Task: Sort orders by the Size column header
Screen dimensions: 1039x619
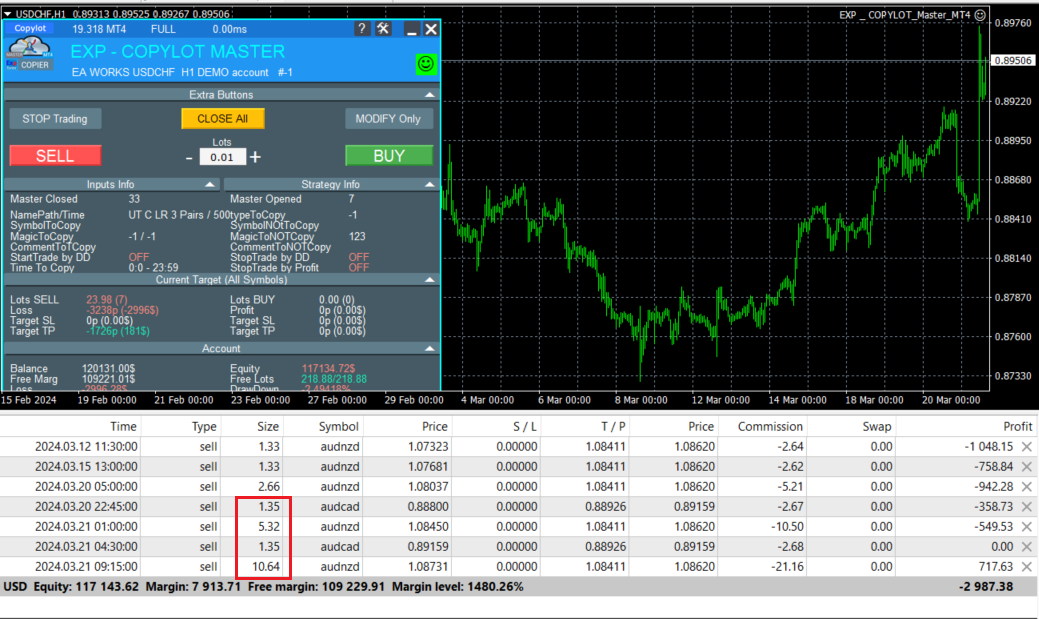Action: [x=268, y=427]
